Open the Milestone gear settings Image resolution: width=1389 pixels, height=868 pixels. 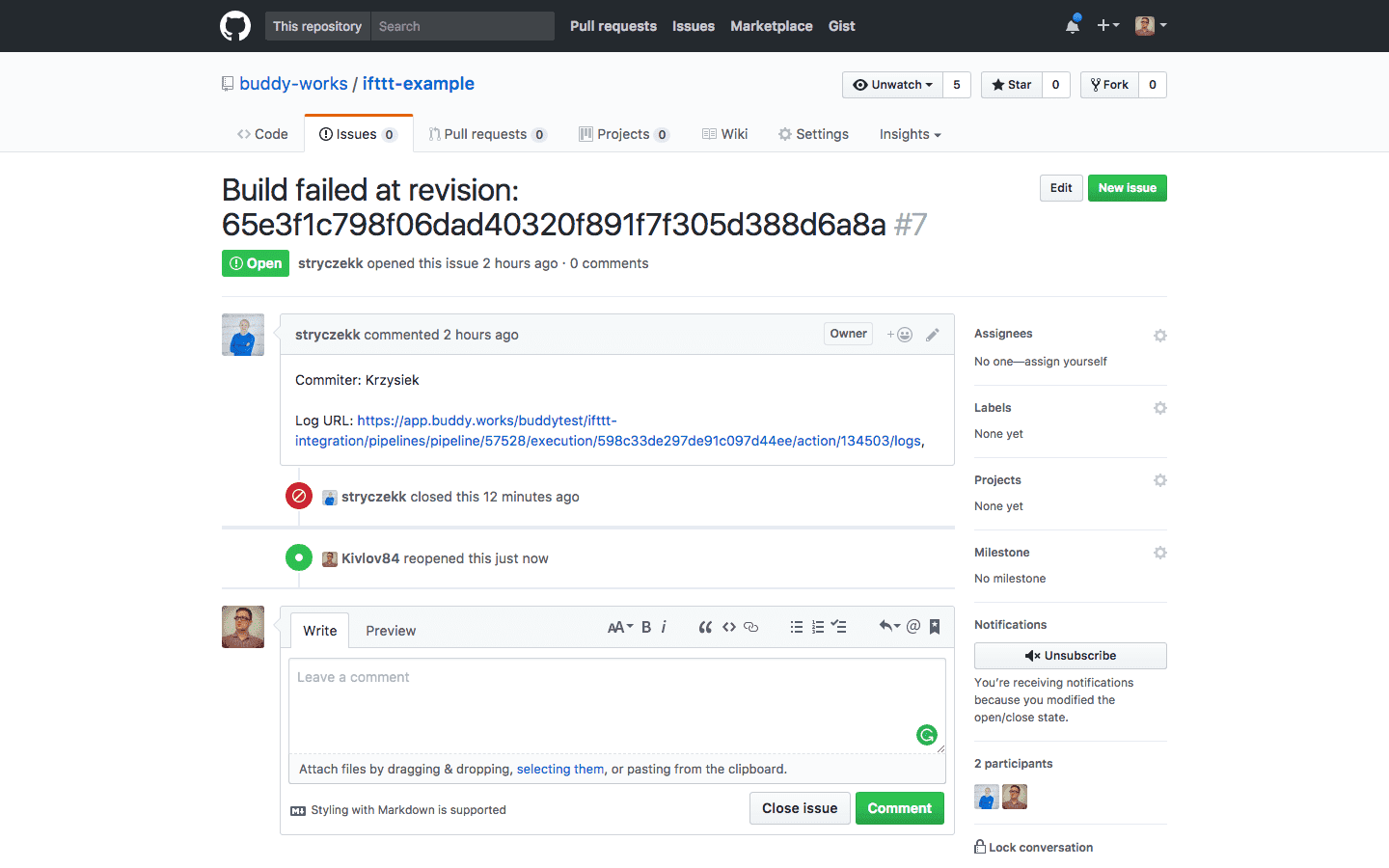click(x=1160, y=553)
